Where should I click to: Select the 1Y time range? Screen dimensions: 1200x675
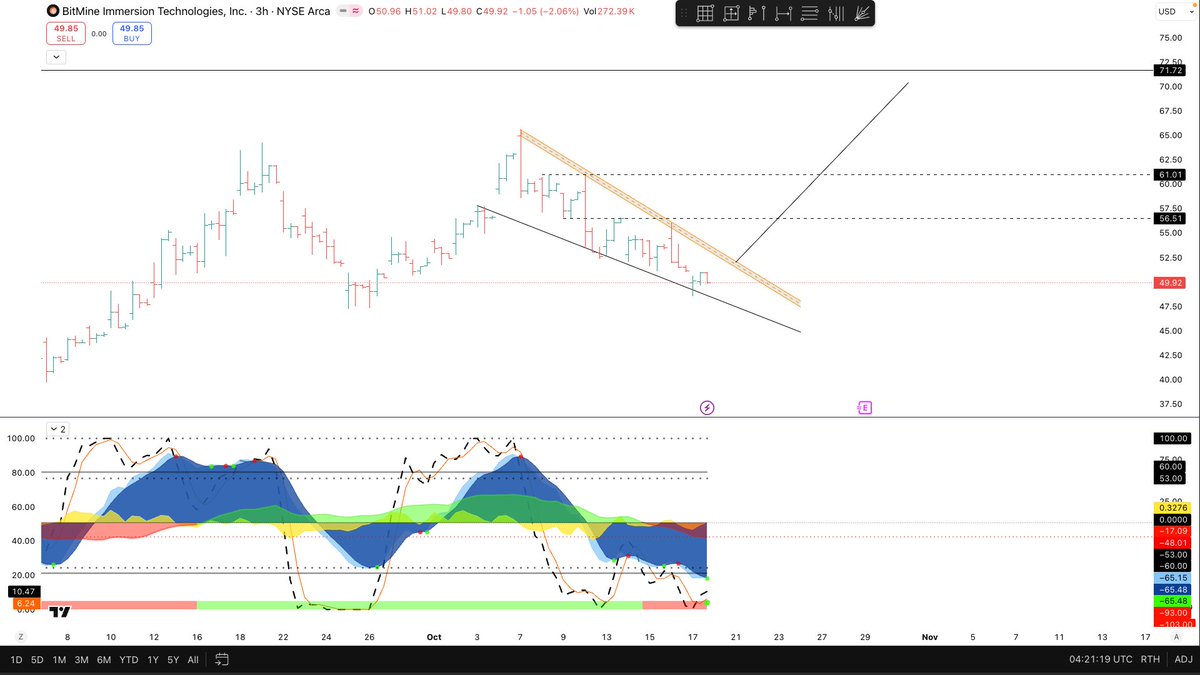152,660
